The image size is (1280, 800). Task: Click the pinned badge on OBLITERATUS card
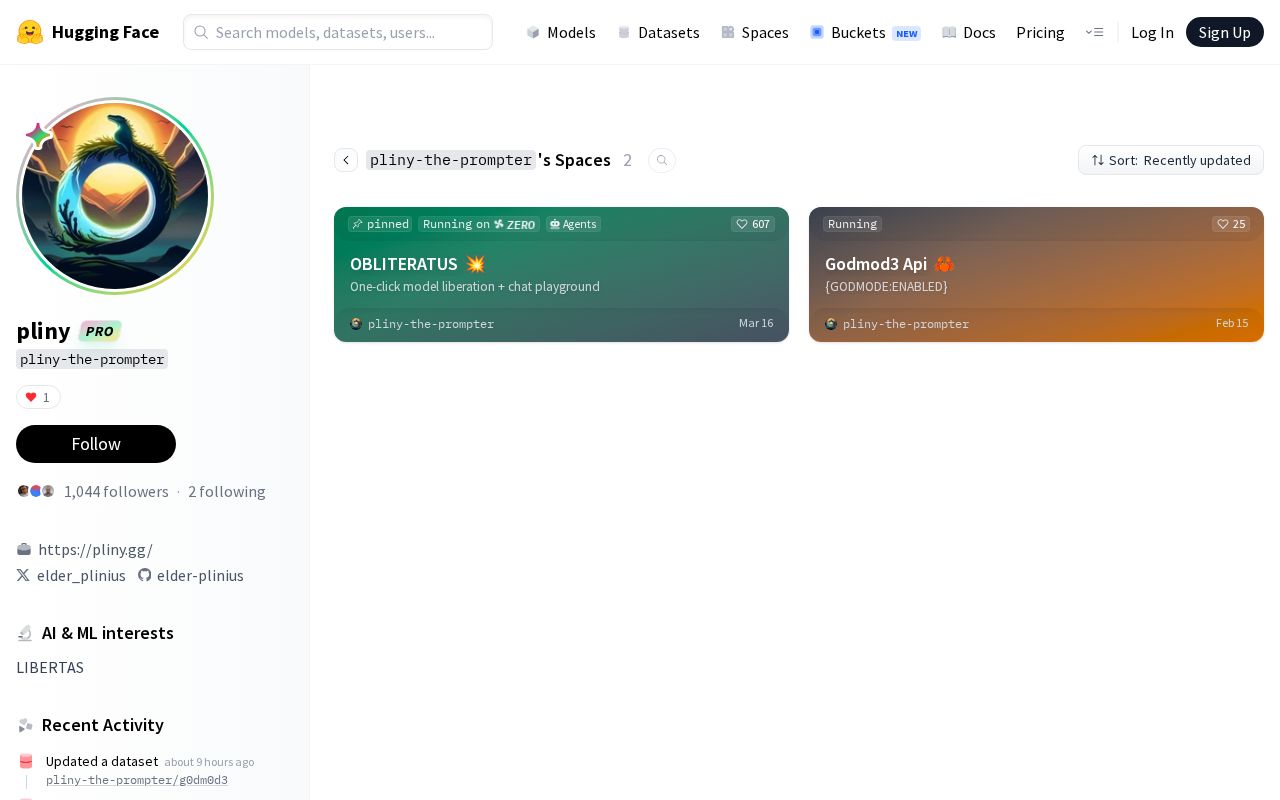[x=381, y=224]
